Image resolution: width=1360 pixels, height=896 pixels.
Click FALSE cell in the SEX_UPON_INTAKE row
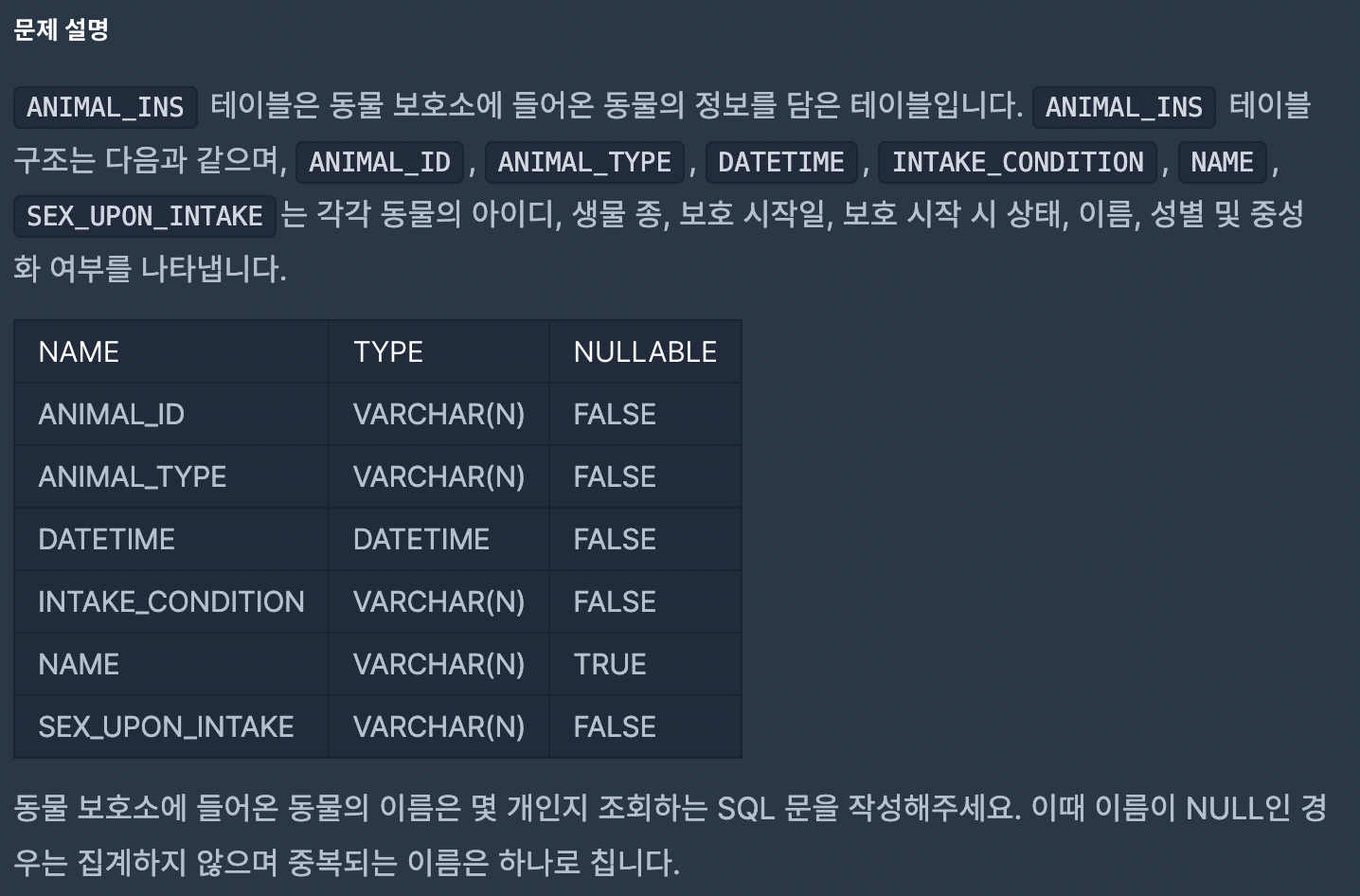(x=645, y=726)
